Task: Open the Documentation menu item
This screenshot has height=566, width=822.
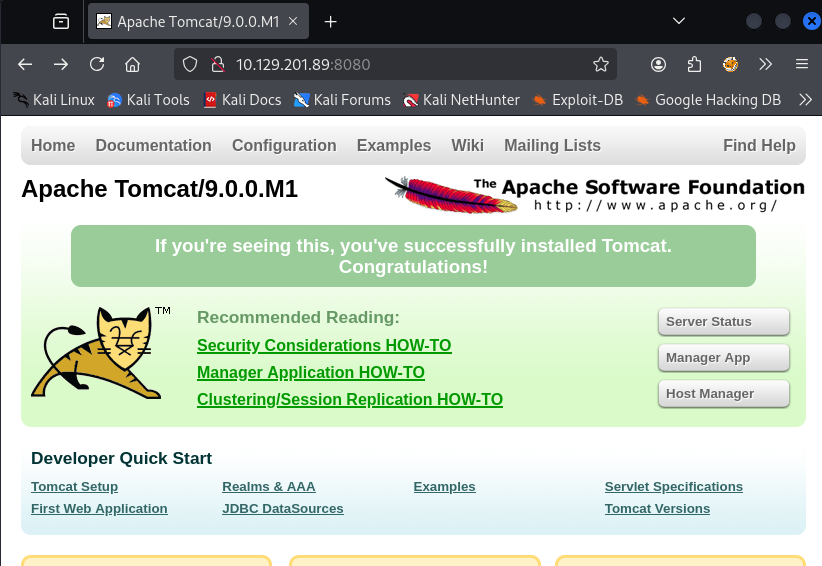Action: 153,145
